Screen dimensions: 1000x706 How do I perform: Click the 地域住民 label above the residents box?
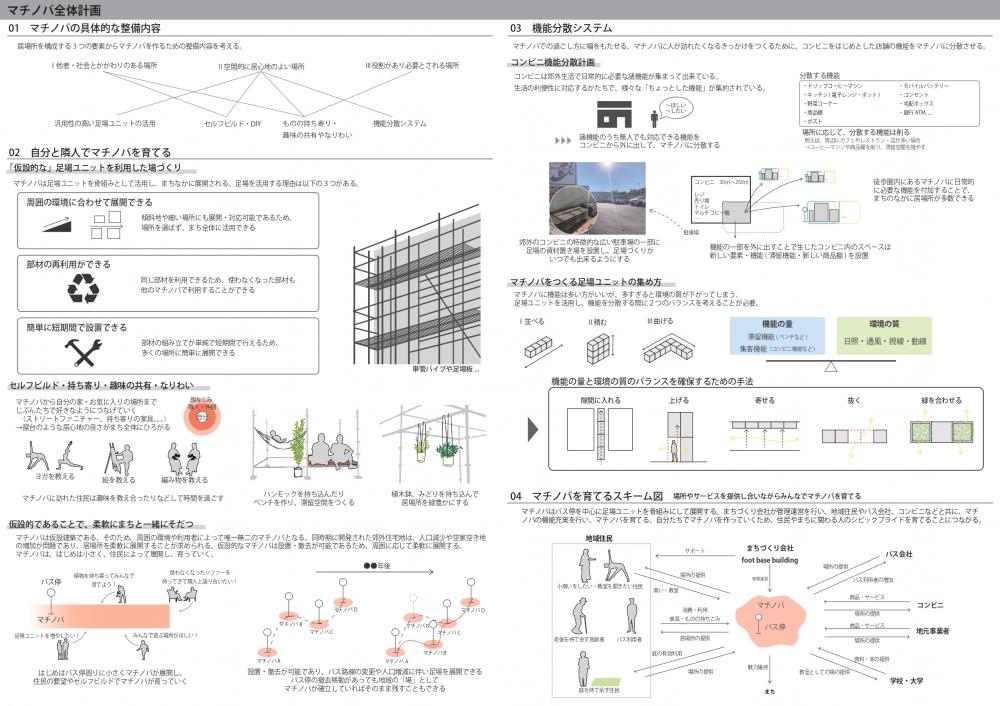point(599,538)
